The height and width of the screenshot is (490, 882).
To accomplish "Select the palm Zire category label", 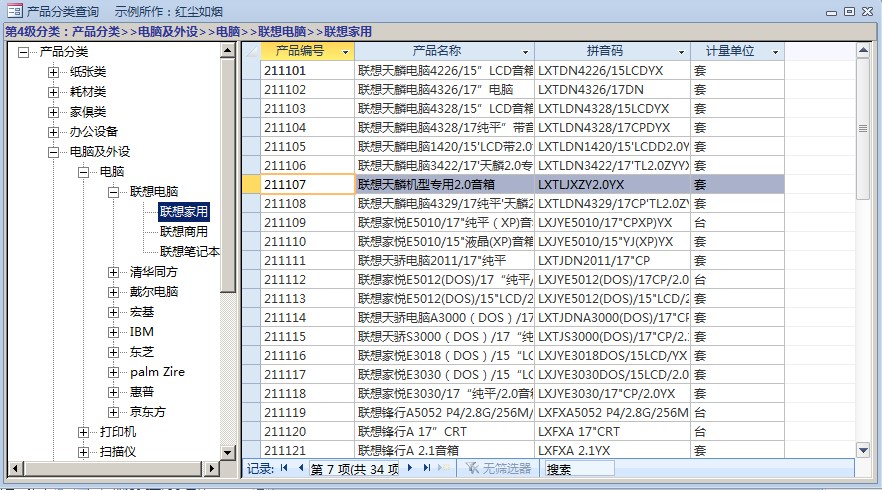I will point(158,372).
